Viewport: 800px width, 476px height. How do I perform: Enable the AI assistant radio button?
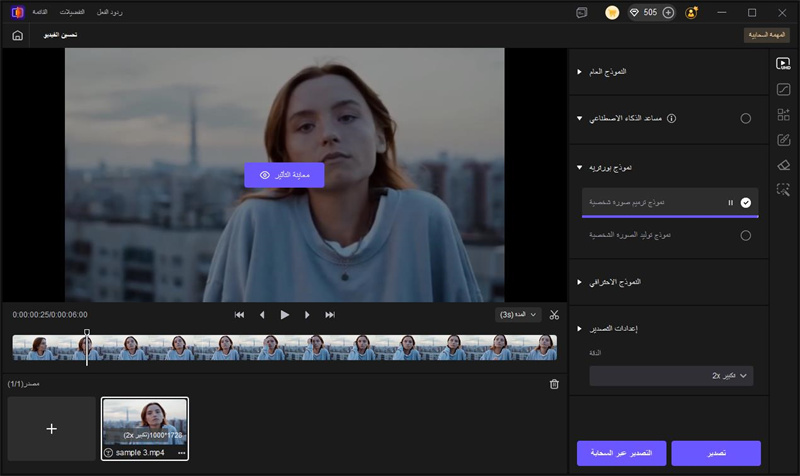click(745, 118)
